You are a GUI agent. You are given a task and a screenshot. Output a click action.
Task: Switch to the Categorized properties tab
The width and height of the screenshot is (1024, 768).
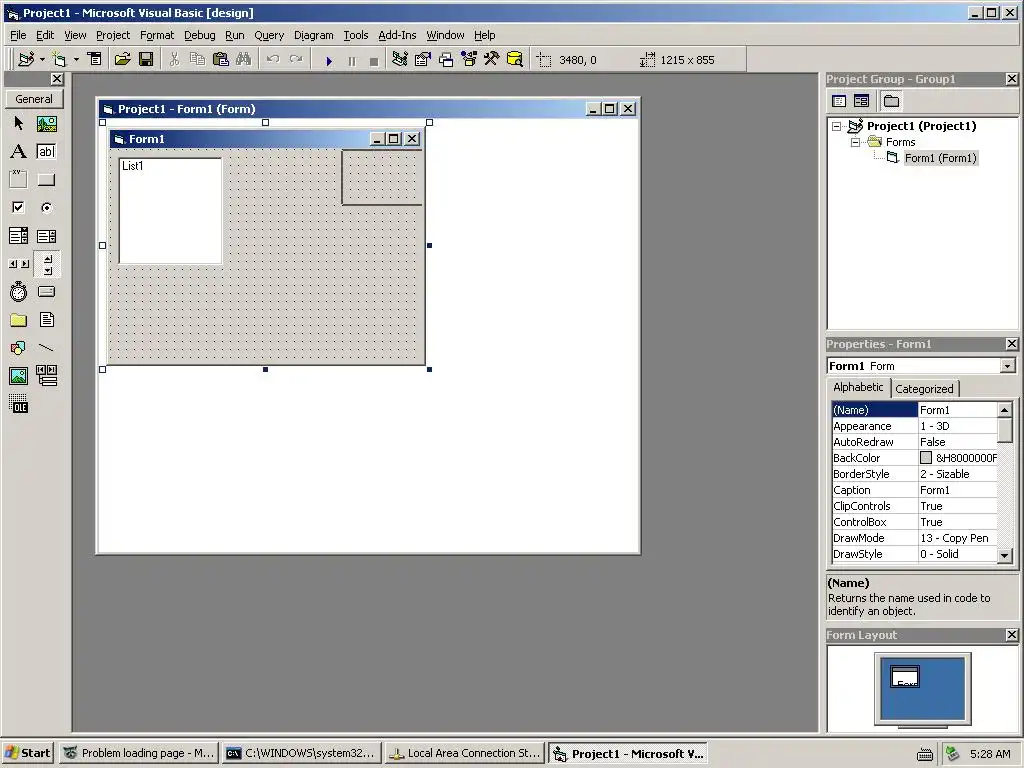coord(924,389)
